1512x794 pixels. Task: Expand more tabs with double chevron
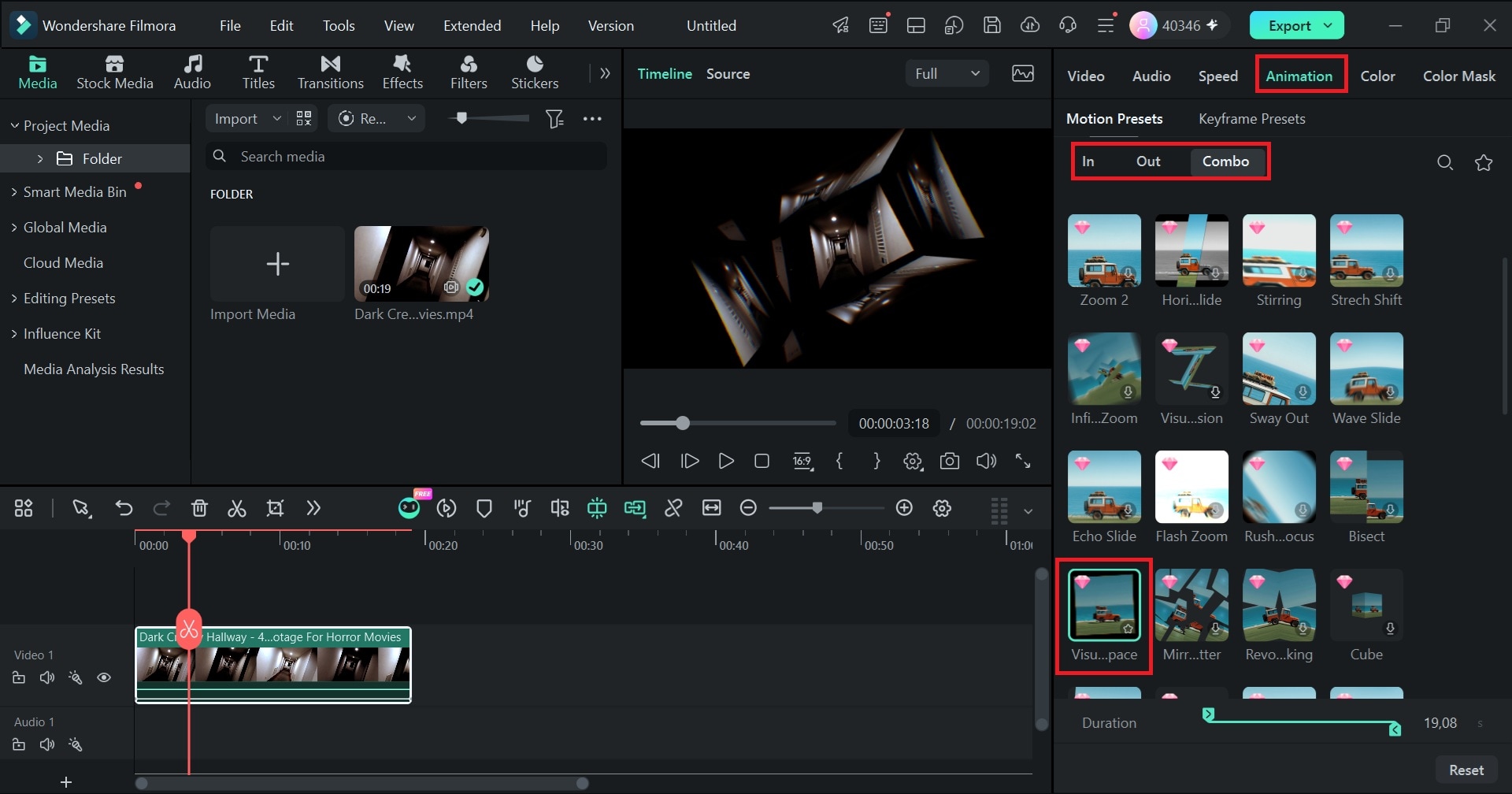[x=605, y=73]
